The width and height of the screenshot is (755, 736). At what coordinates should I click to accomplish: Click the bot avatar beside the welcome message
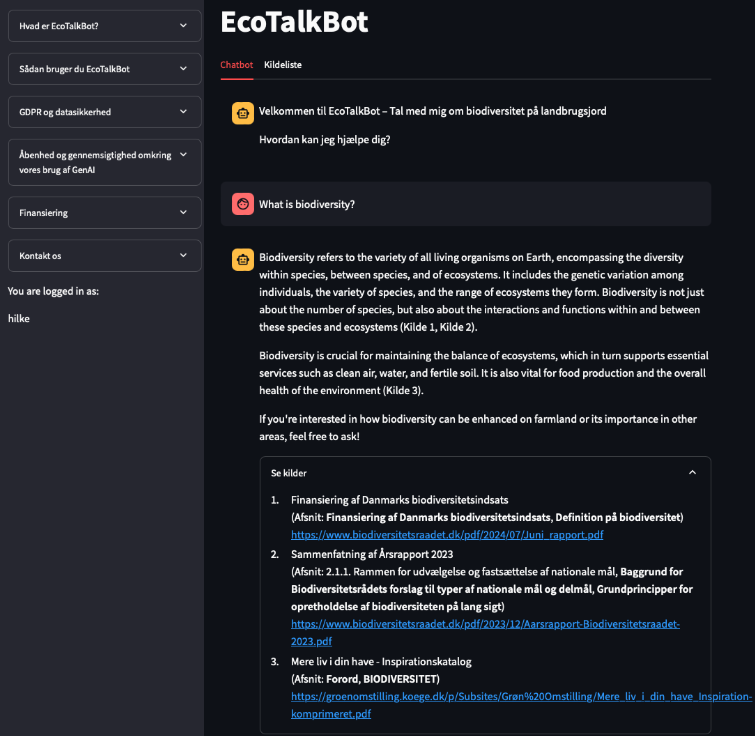[x=242, y=113]
